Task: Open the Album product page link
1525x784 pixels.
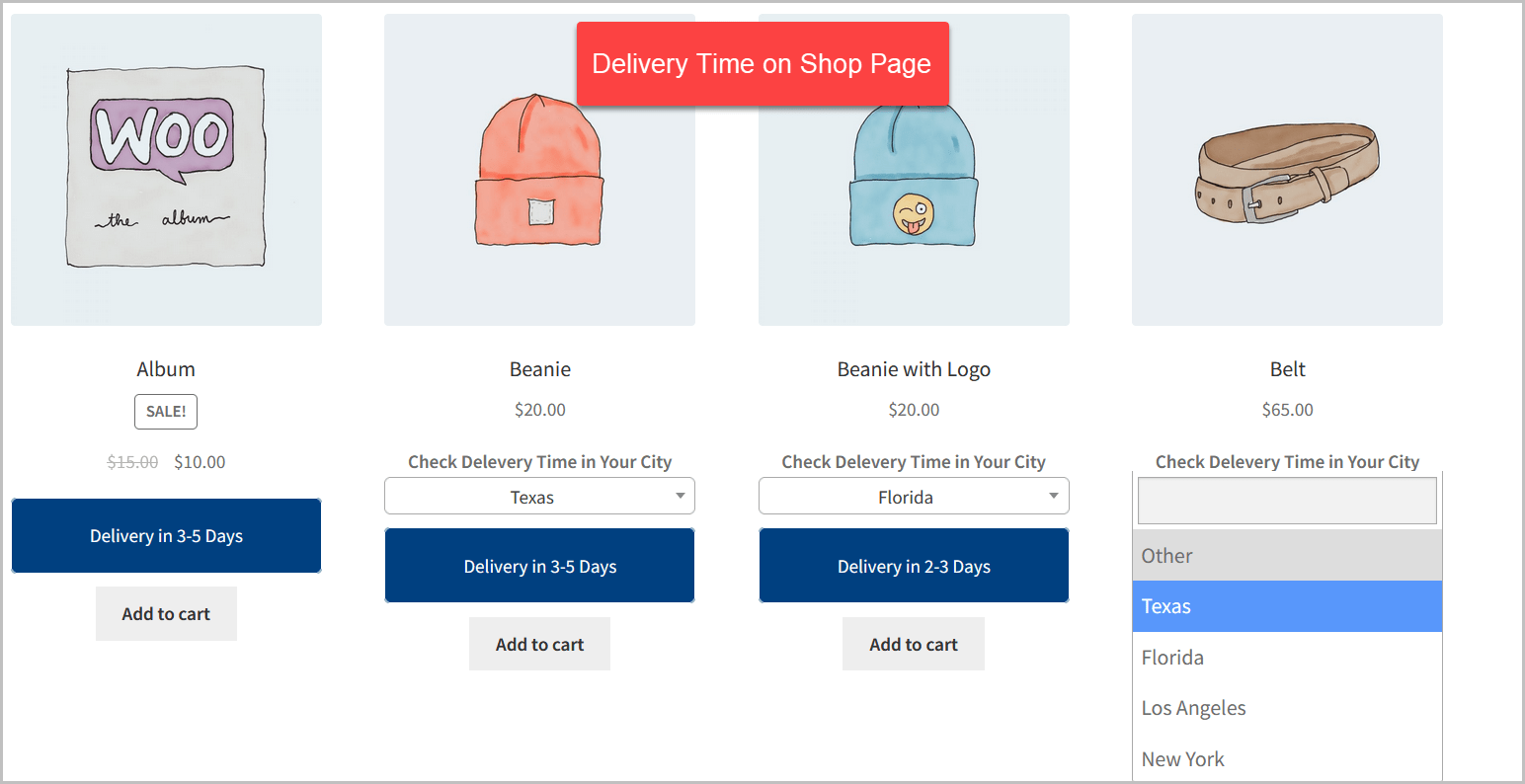Action: pos(166,368)
